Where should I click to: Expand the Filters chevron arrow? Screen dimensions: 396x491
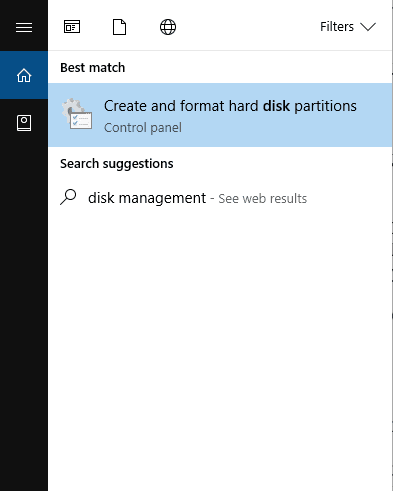tap(368, 27)
